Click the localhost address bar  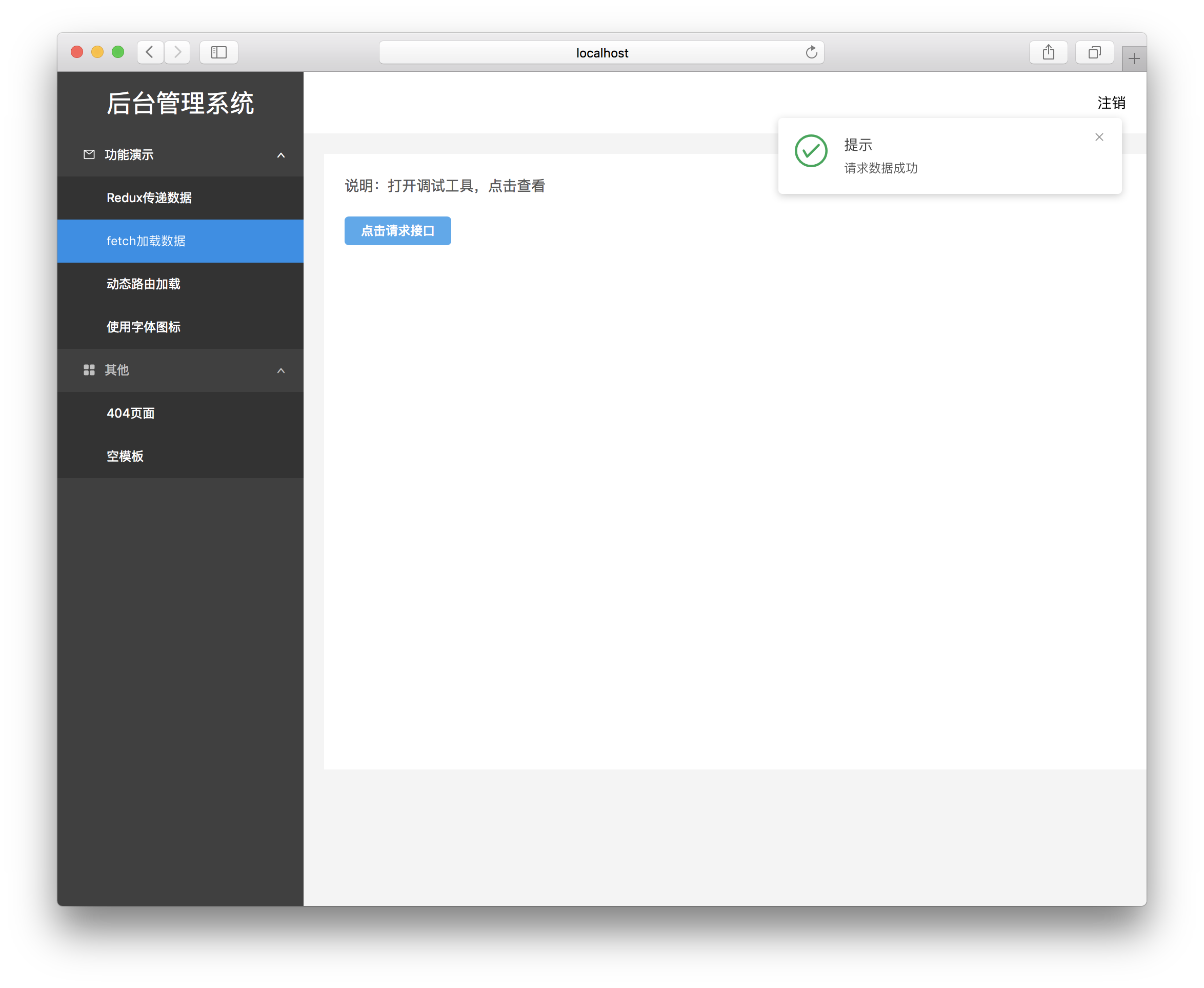click(601, 53)
